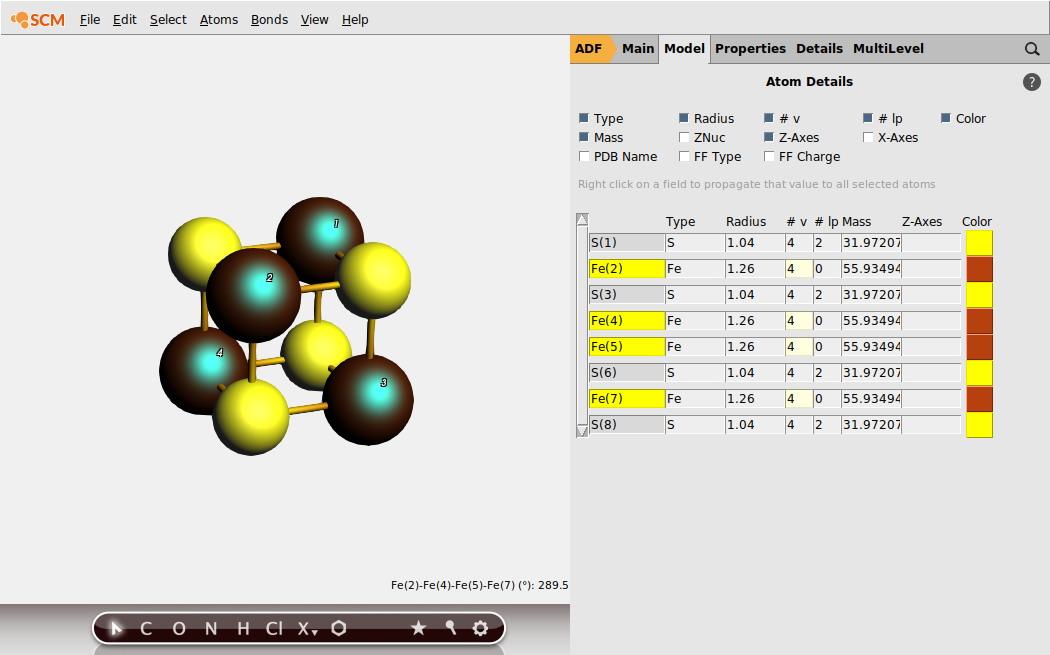
Task: Disable the Radius checkbox
Action: click(681, 118)
